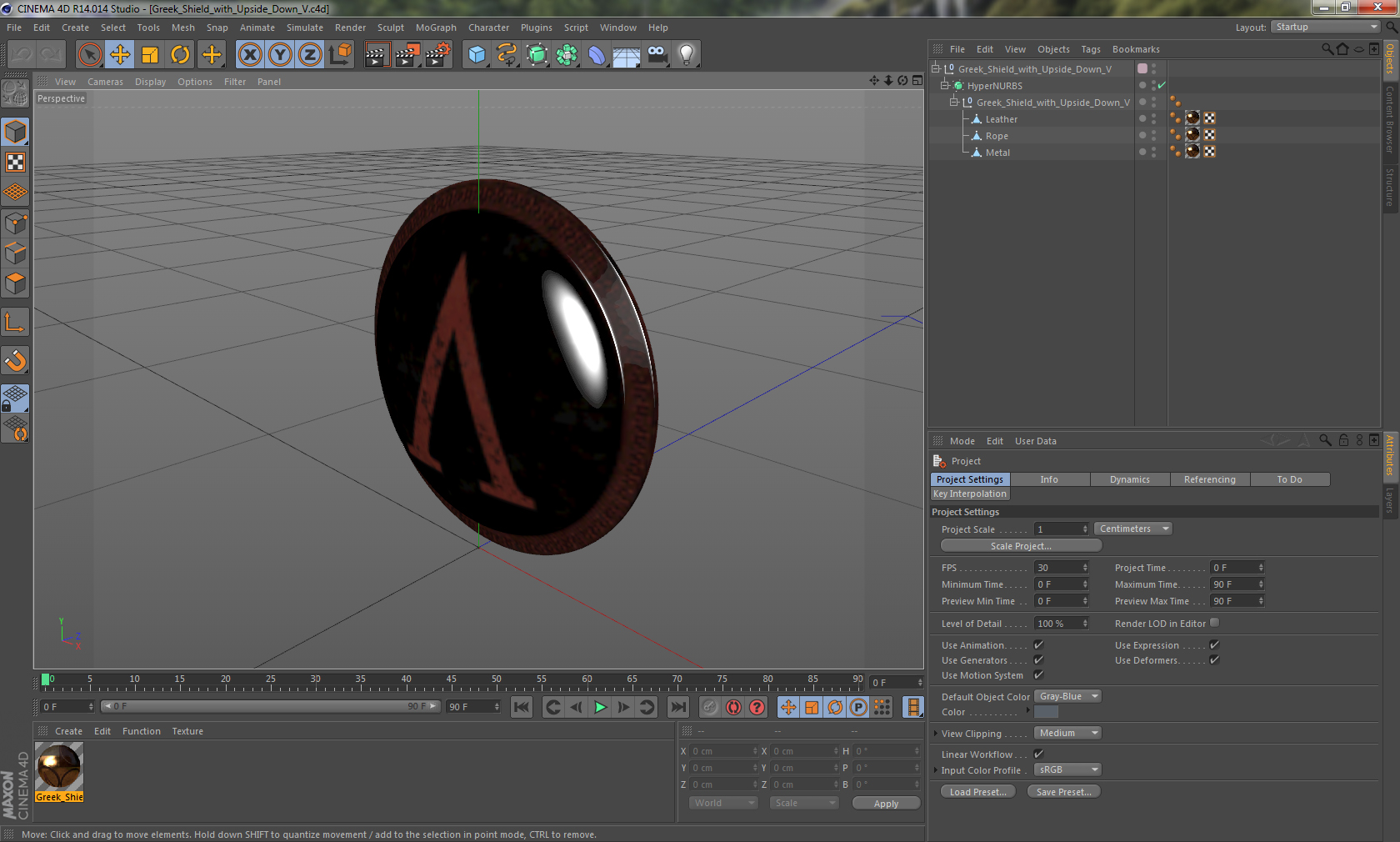
Task: Click the default Color swatch
Action: 1047,712
